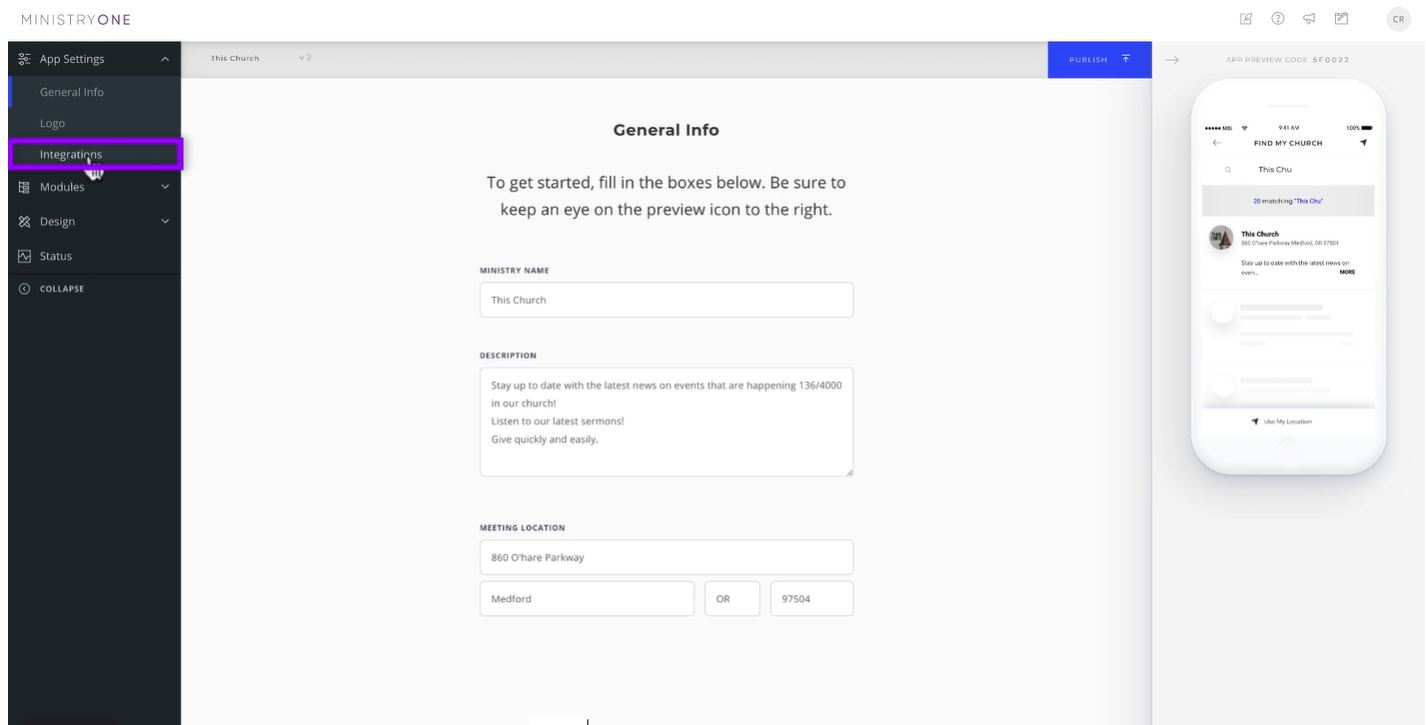The height and width of the screenshot is (725, 1428).
Task: Tap the location arrow in phone preview header
Action: (x=1364, y=143)
